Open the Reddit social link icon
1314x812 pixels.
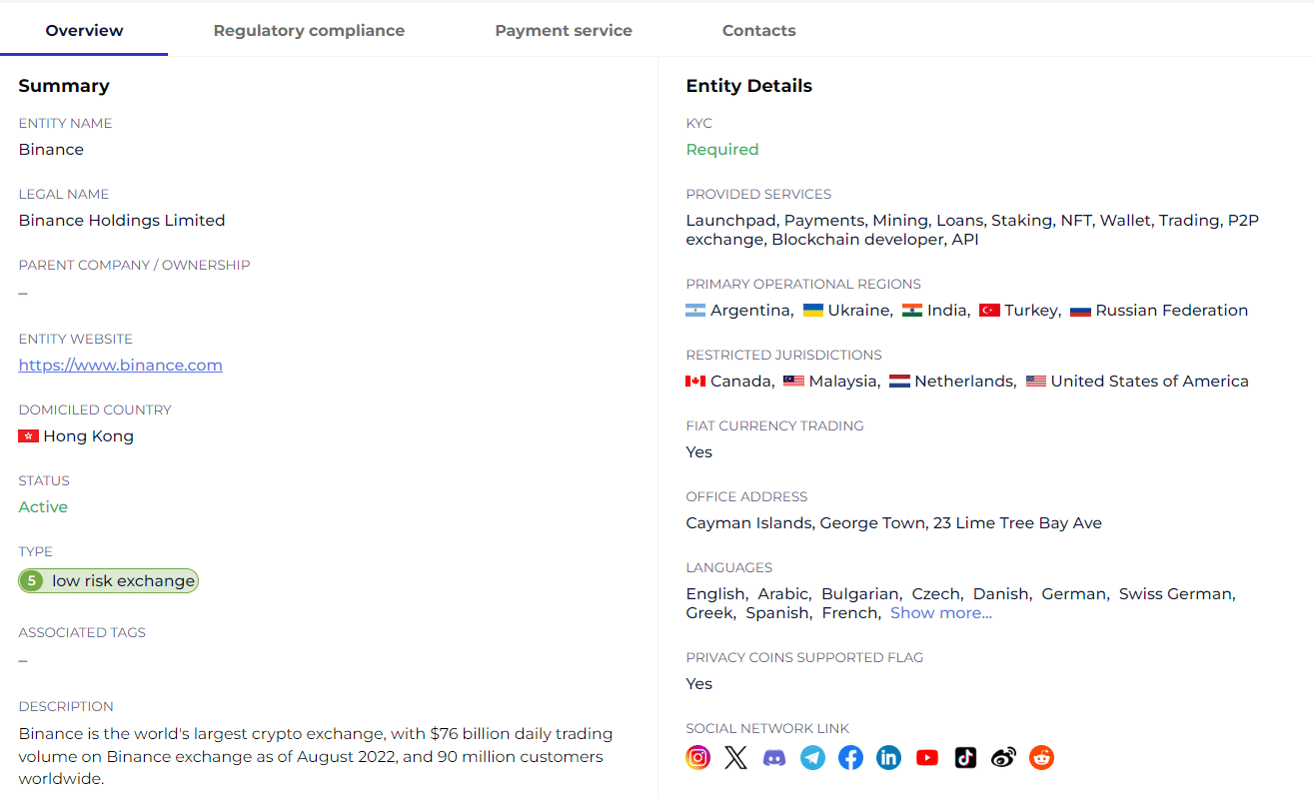(x=1042, y=758)
